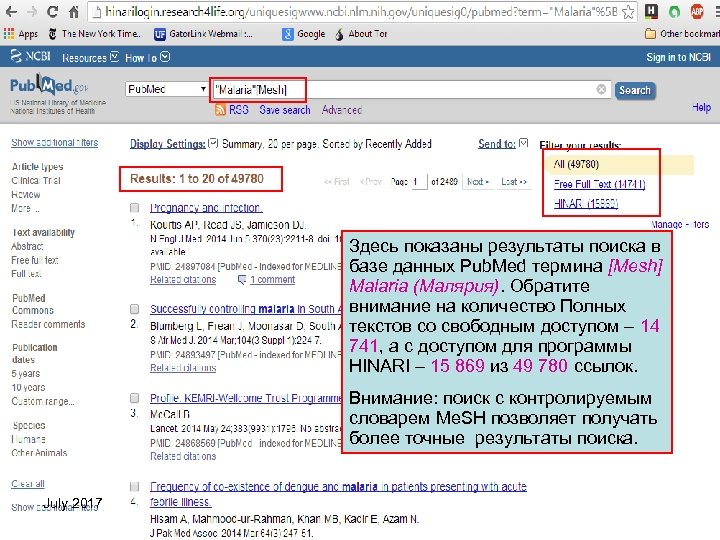The height and width of the screenshot is (540, 720).
Task: Open the GatorLink Webmail bookmark
Action: point(203,34)
